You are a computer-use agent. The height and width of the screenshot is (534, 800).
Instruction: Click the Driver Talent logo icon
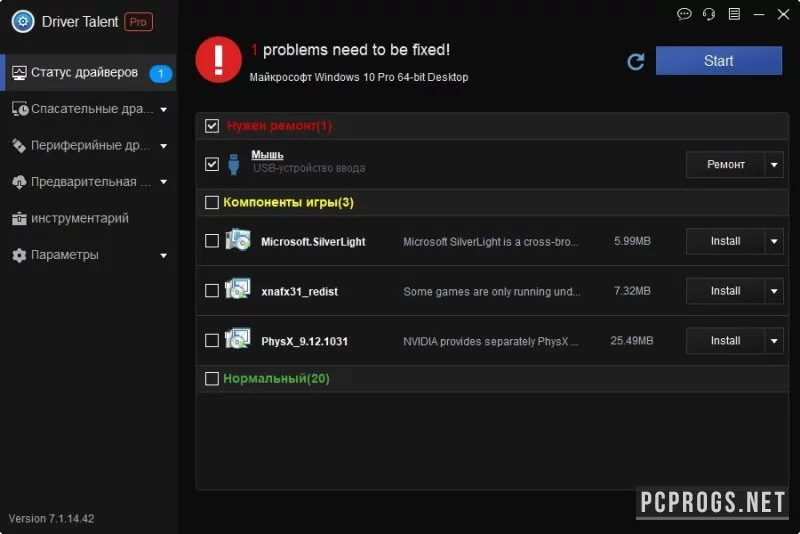23,21
